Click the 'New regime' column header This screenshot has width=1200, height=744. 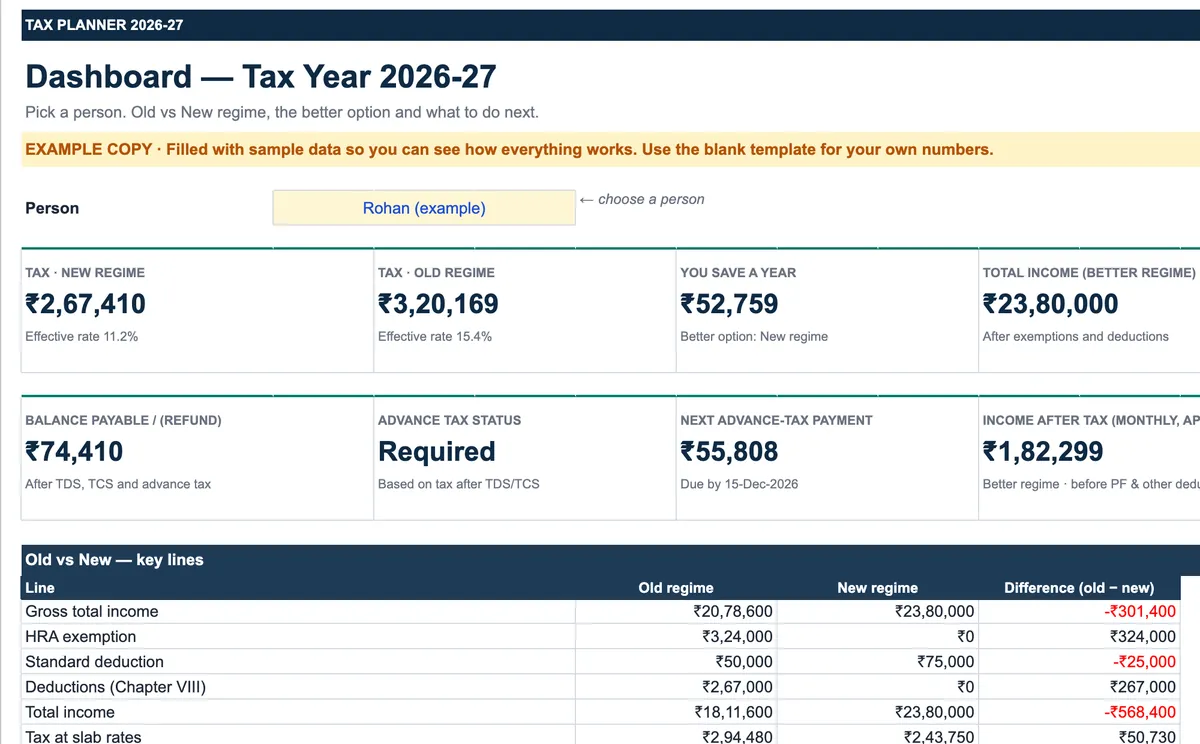tap(877, 588)
